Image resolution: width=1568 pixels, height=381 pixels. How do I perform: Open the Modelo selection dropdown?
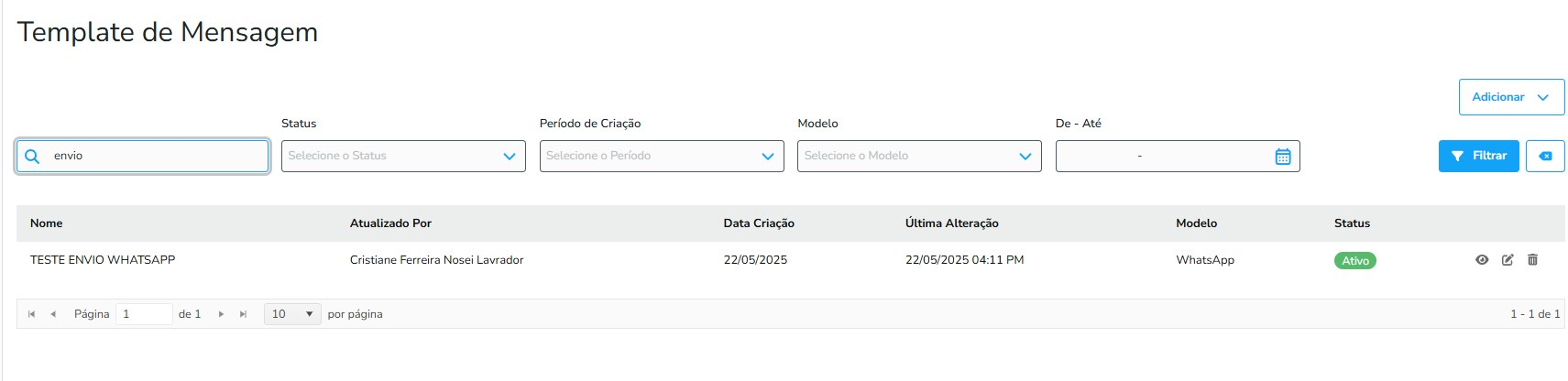point(919,157)
